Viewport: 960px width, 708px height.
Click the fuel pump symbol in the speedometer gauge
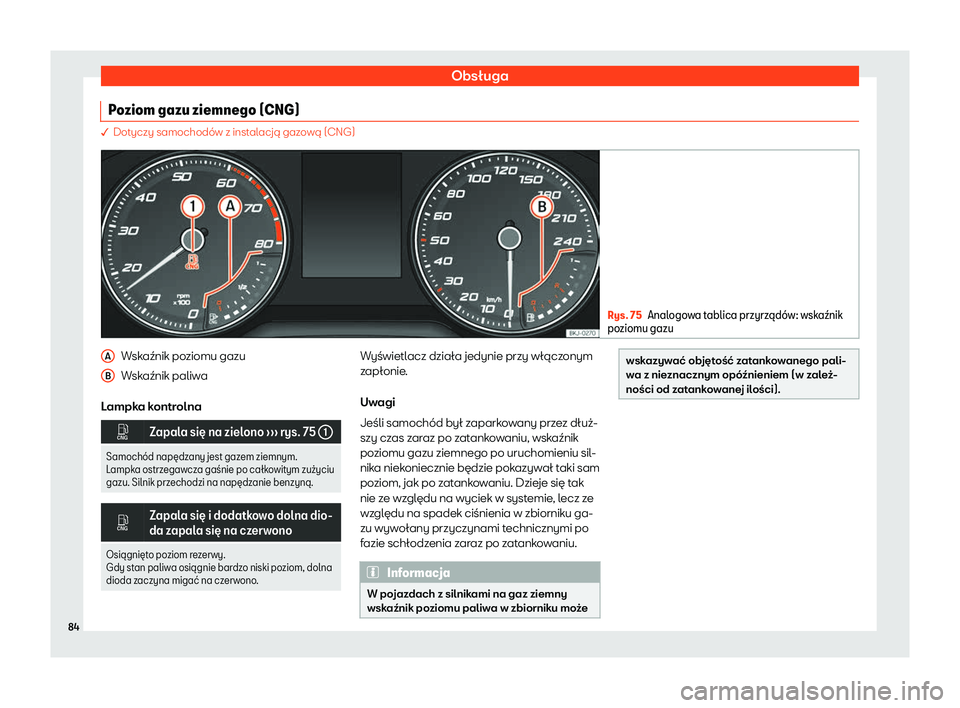pyautogui.click(x=530, y=318)
